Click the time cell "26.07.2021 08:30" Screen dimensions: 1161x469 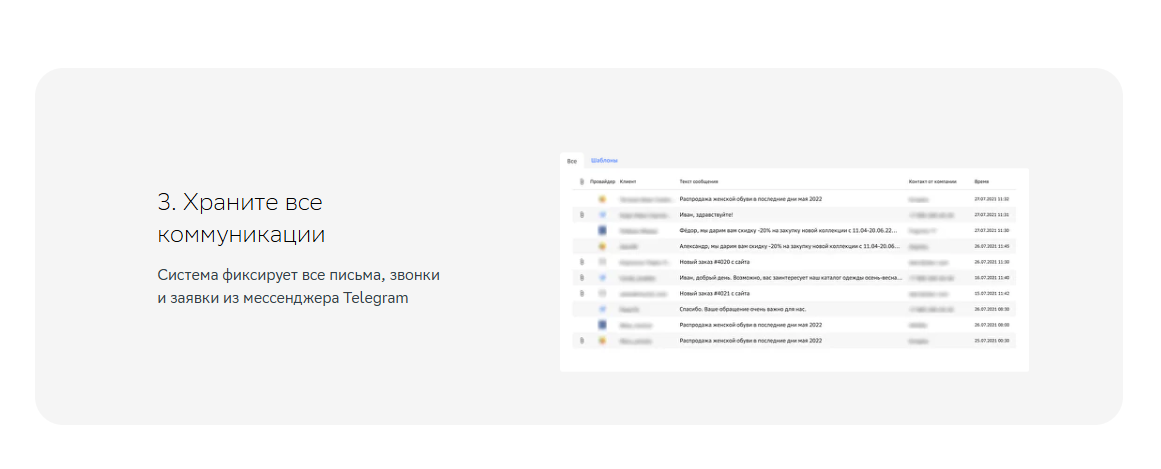(991, 309)
